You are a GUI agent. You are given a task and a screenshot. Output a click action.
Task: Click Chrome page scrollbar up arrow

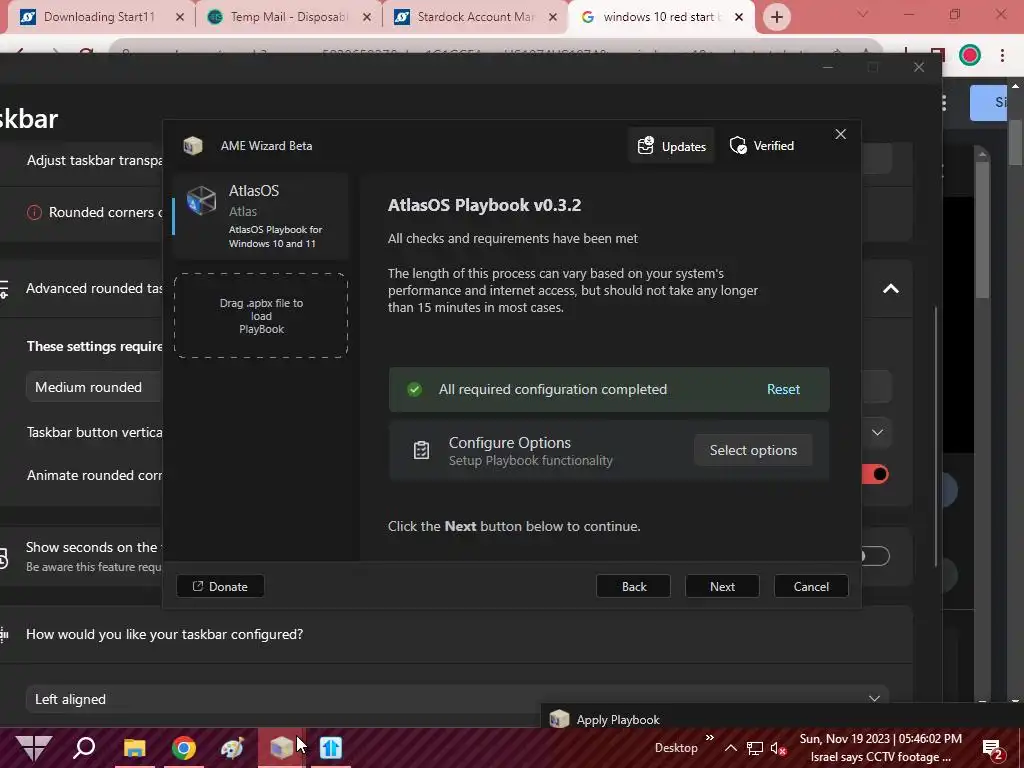click(1016, 86)
